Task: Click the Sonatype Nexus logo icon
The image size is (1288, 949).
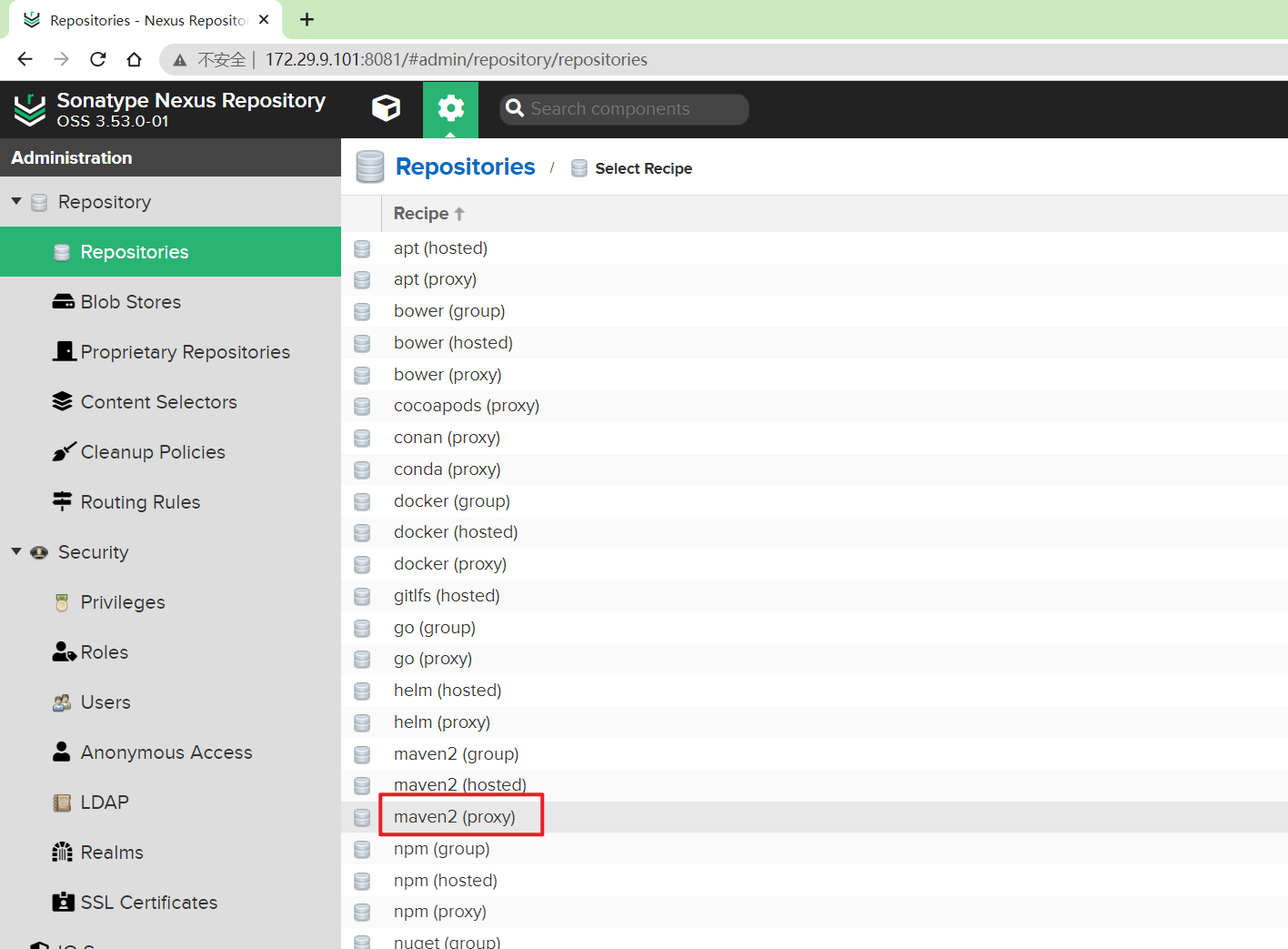Action: tap(30, 109)
